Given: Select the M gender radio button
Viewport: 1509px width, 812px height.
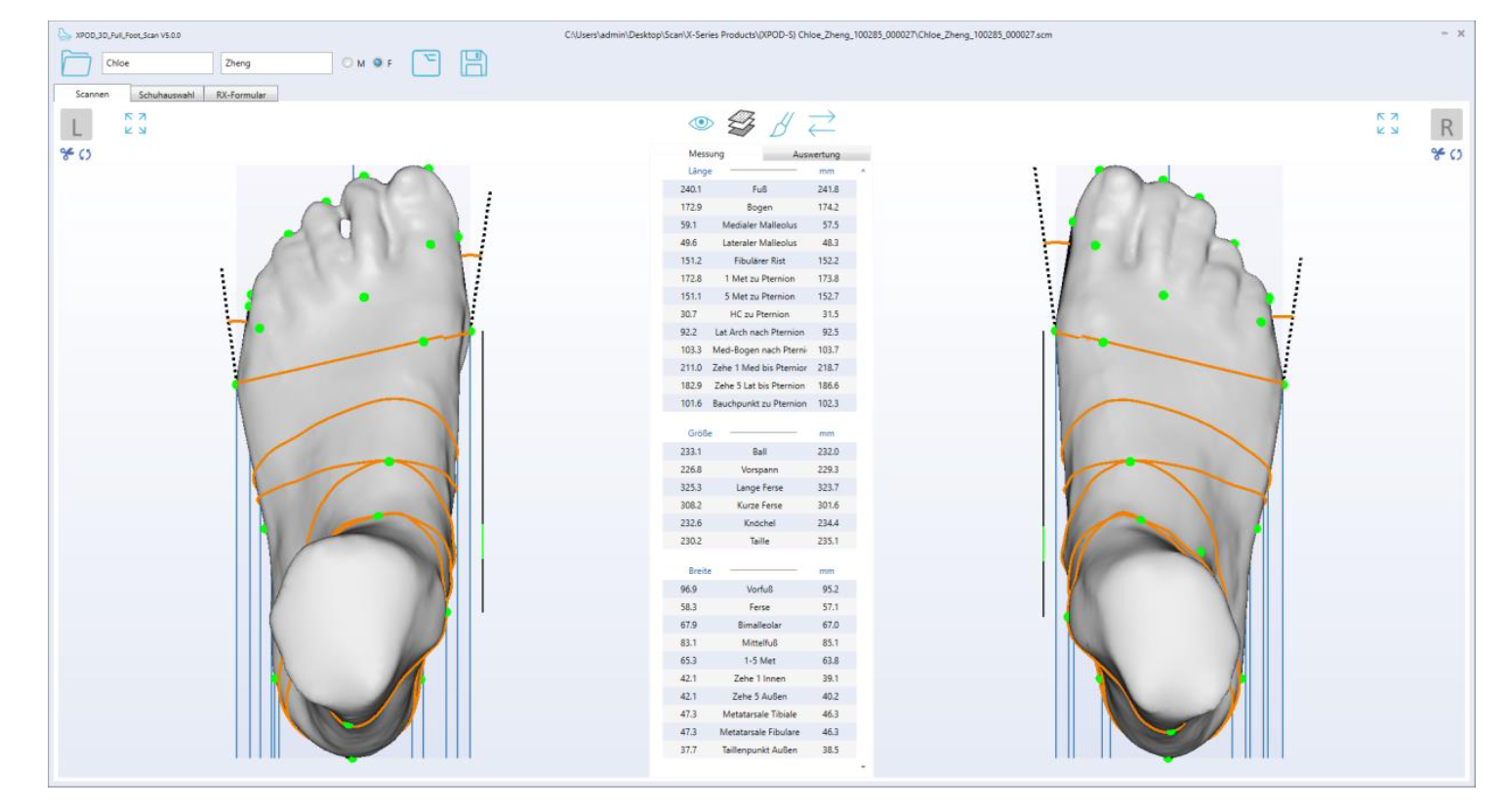Looking at the screenshot, I should (x=347, y=63).
